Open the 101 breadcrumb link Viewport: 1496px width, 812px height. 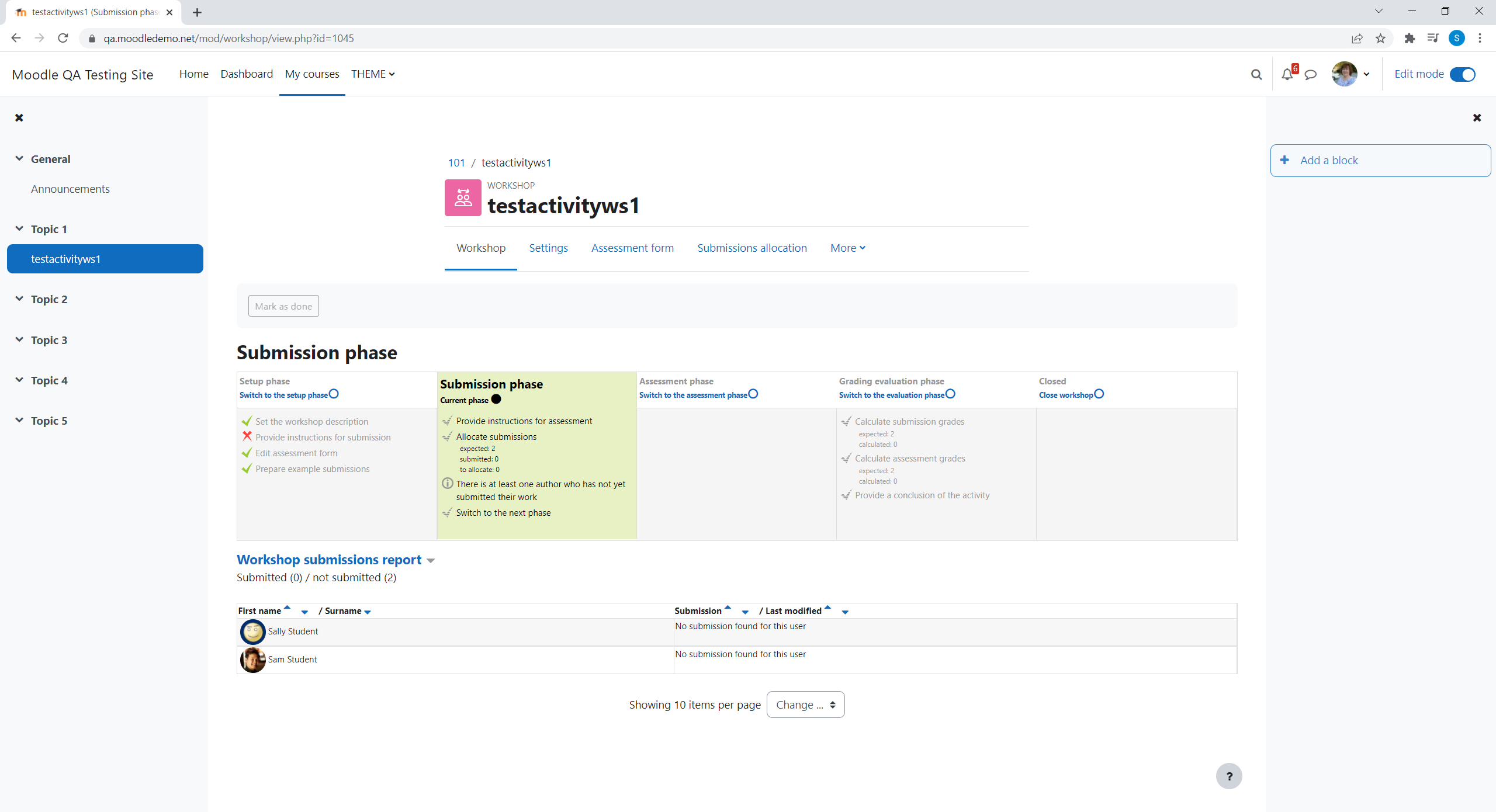pyautogui.click(x=456, y=163)
